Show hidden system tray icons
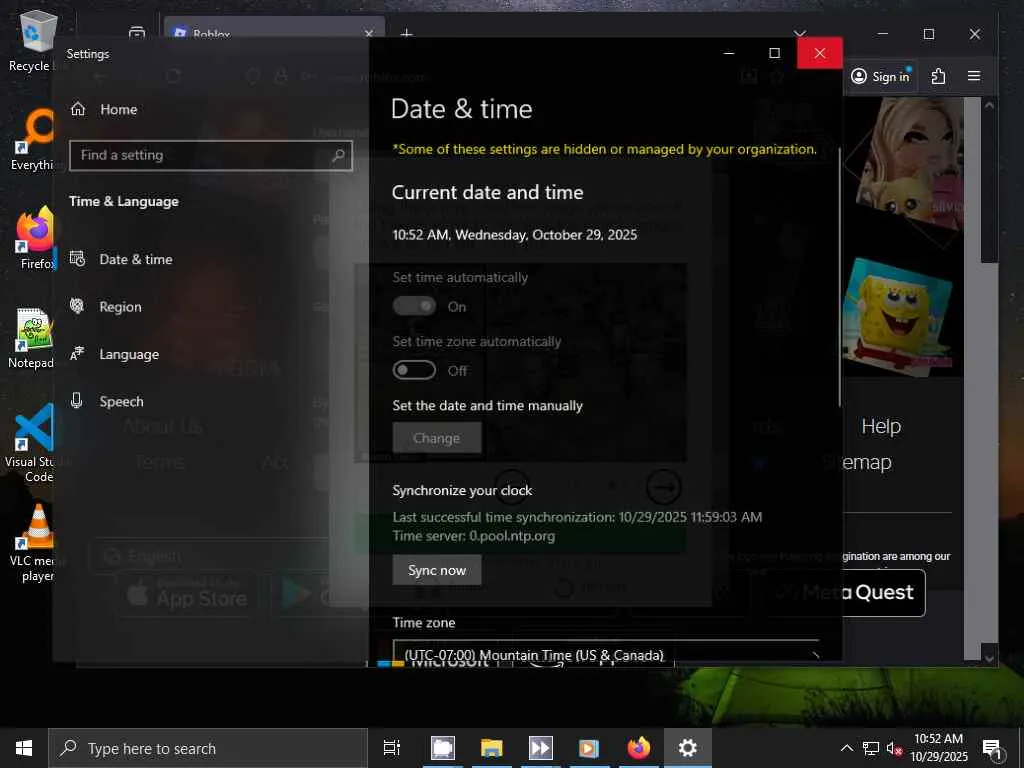The height and width of the screenshot is (768, 1024). click(846, 748)
